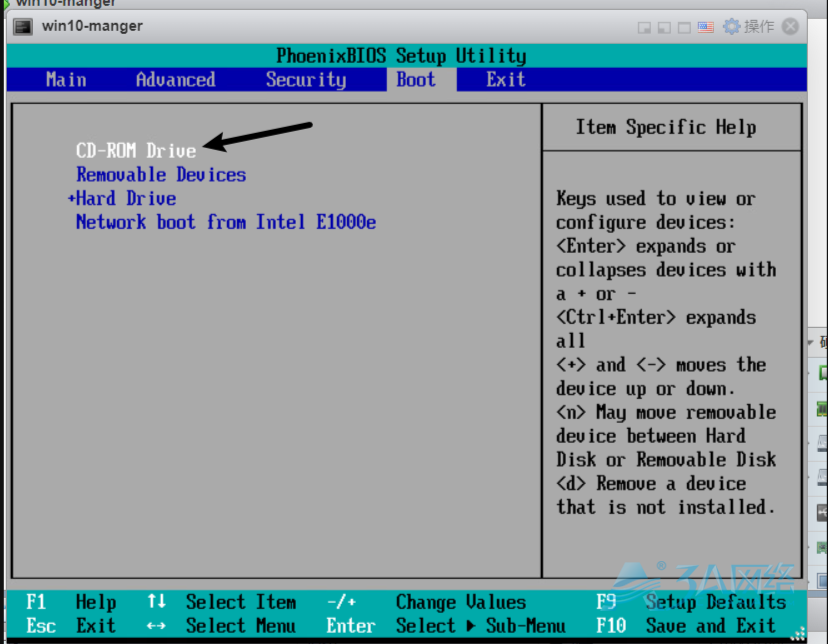Click the US flag keyboard layout icon

point(705,27)
